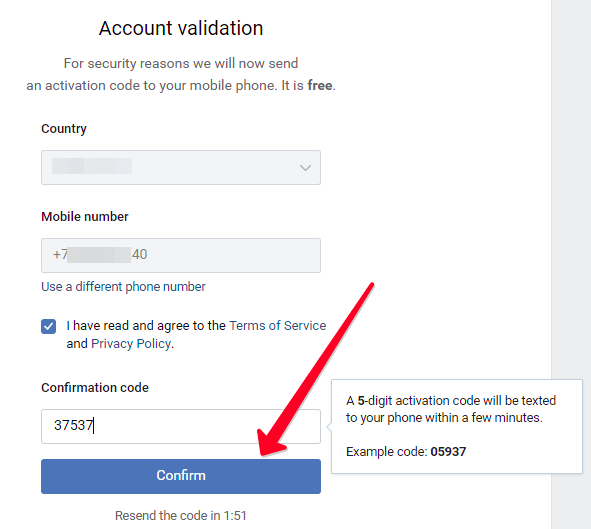
Task: Select the blurred country value
Action: coord(92,166)
